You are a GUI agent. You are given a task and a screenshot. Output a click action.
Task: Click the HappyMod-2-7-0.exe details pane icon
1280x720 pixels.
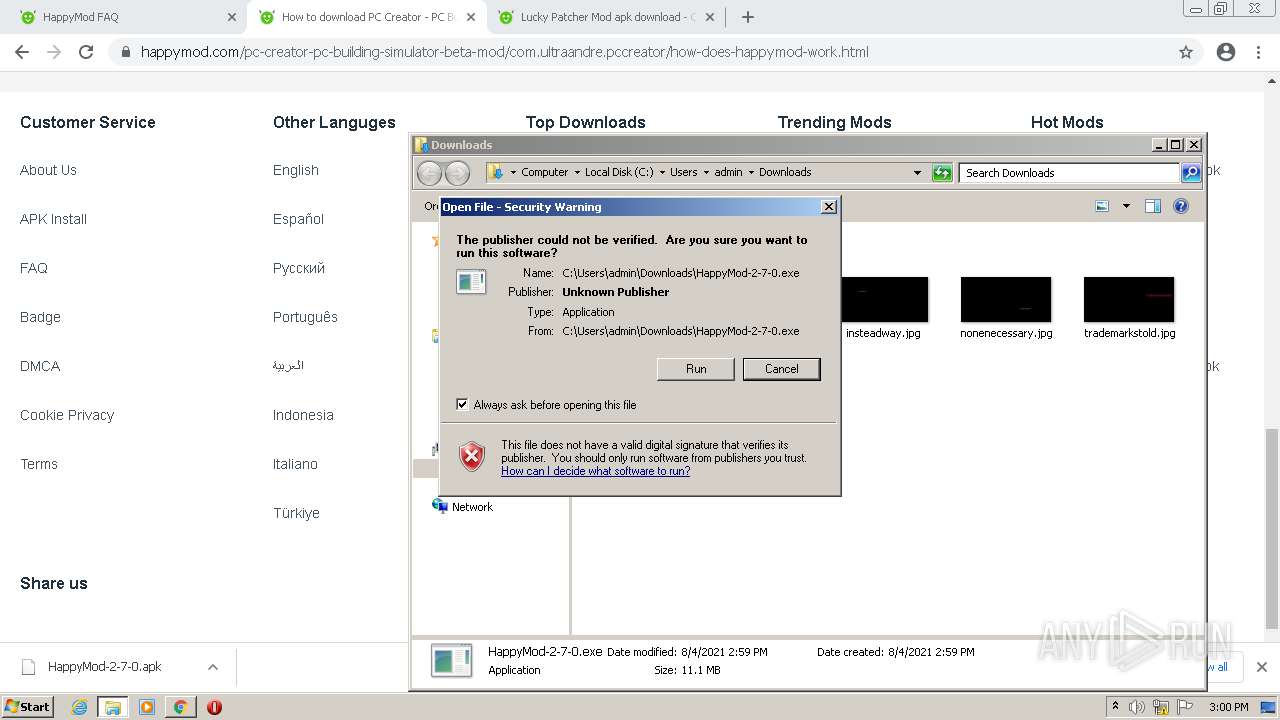[x=451, y=661]
